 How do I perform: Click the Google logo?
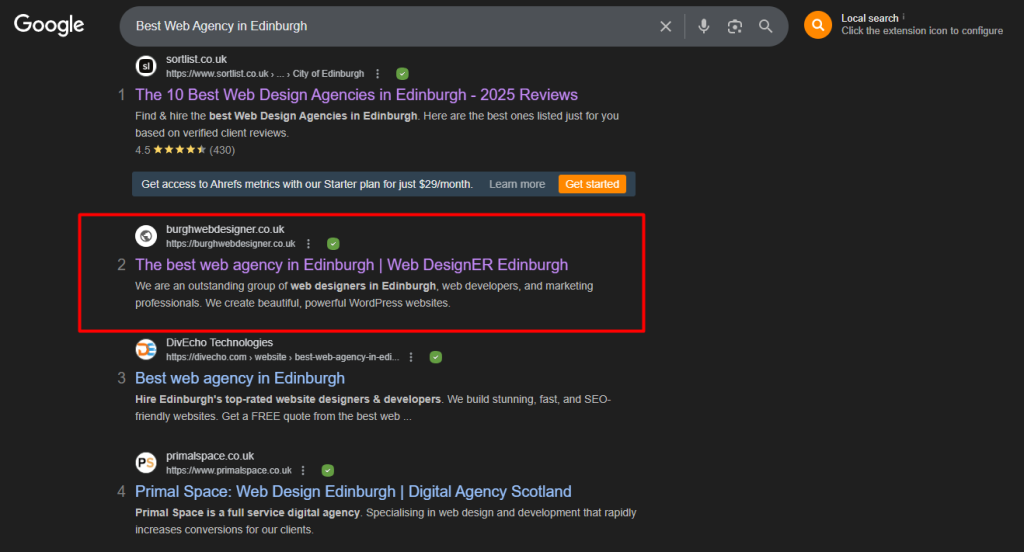(49, 26)
